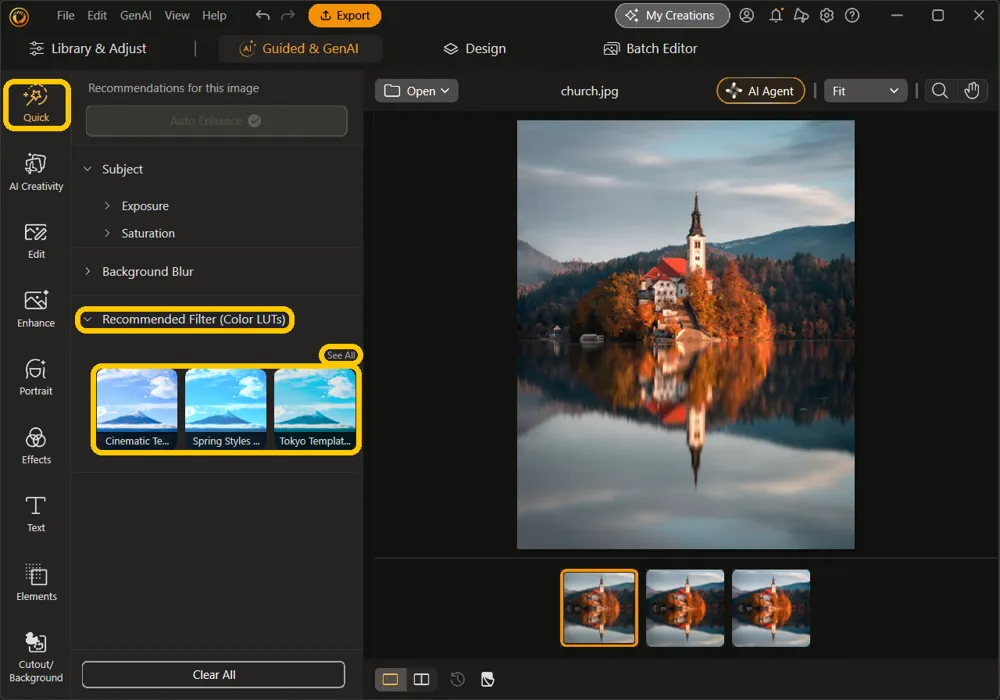Open the File menu
The width and height of the screenshot is (1000, 700).
pyautogui.click(x=66, y=15)
